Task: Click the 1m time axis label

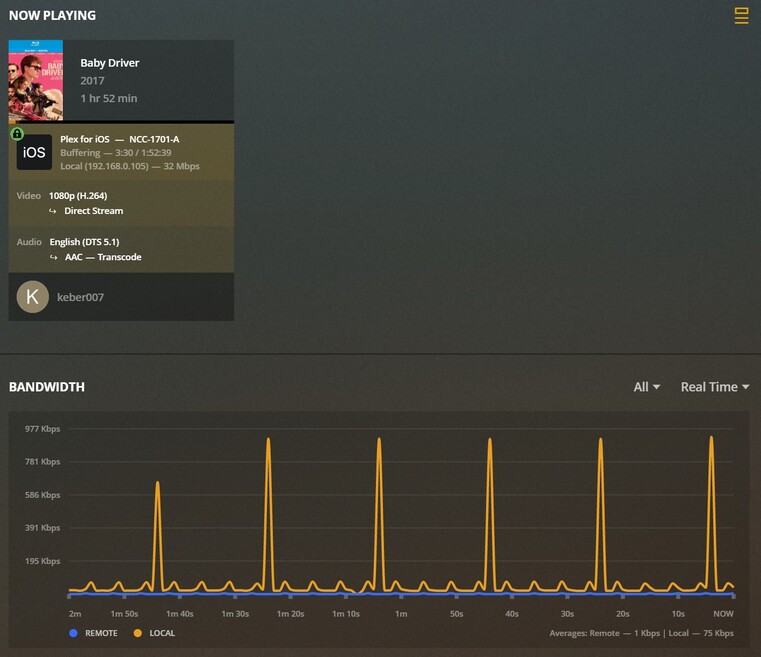Action: tap(401, 614)
